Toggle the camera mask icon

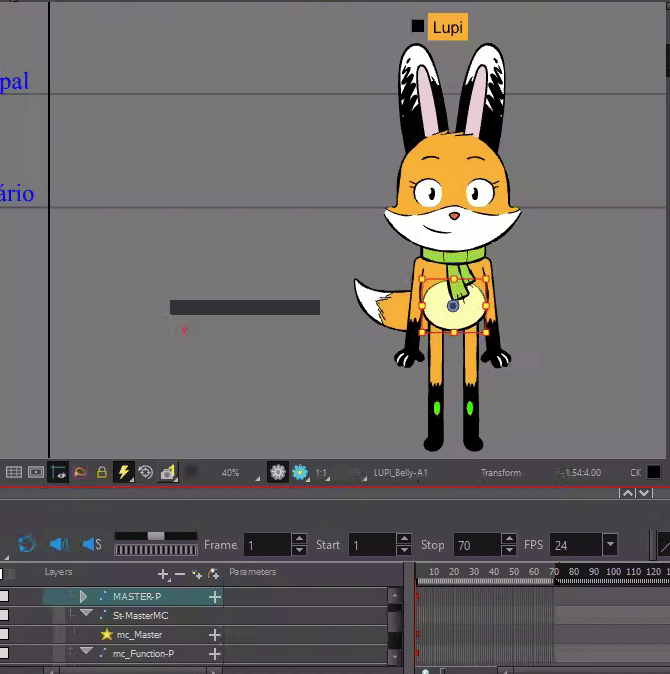point(58,472)
